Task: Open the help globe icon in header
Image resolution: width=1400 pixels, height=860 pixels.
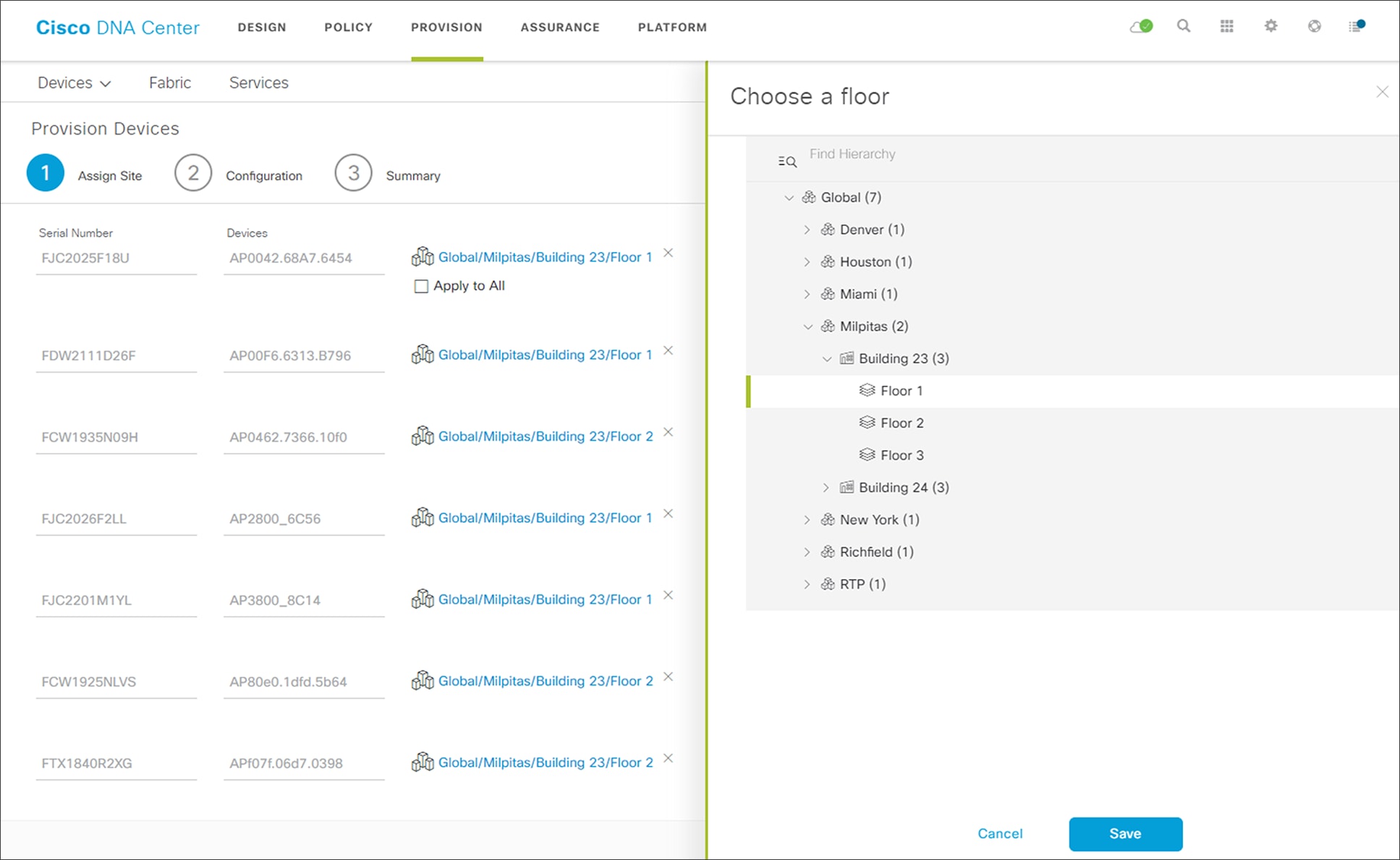Action: pos(1315,26)
